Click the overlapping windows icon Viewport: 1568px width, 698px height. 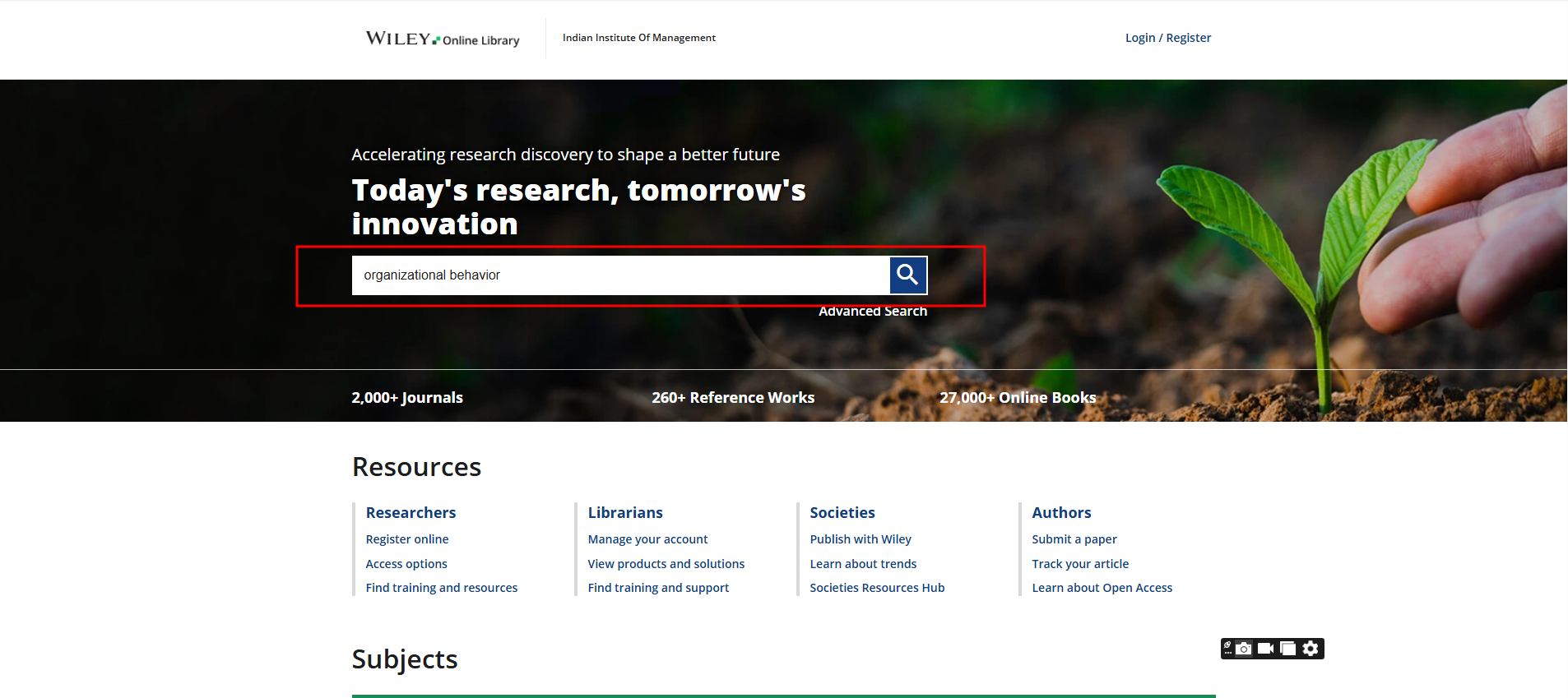tap(1288, 649)
